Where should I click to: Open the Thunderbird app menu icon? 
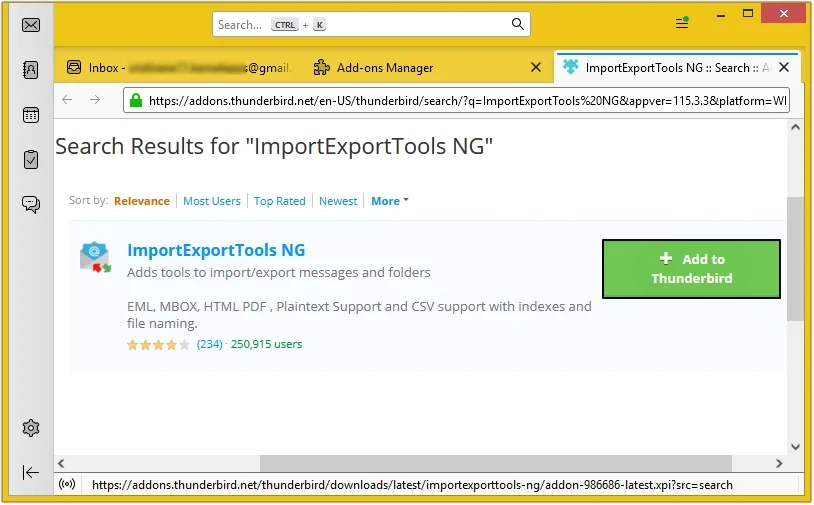682,24
